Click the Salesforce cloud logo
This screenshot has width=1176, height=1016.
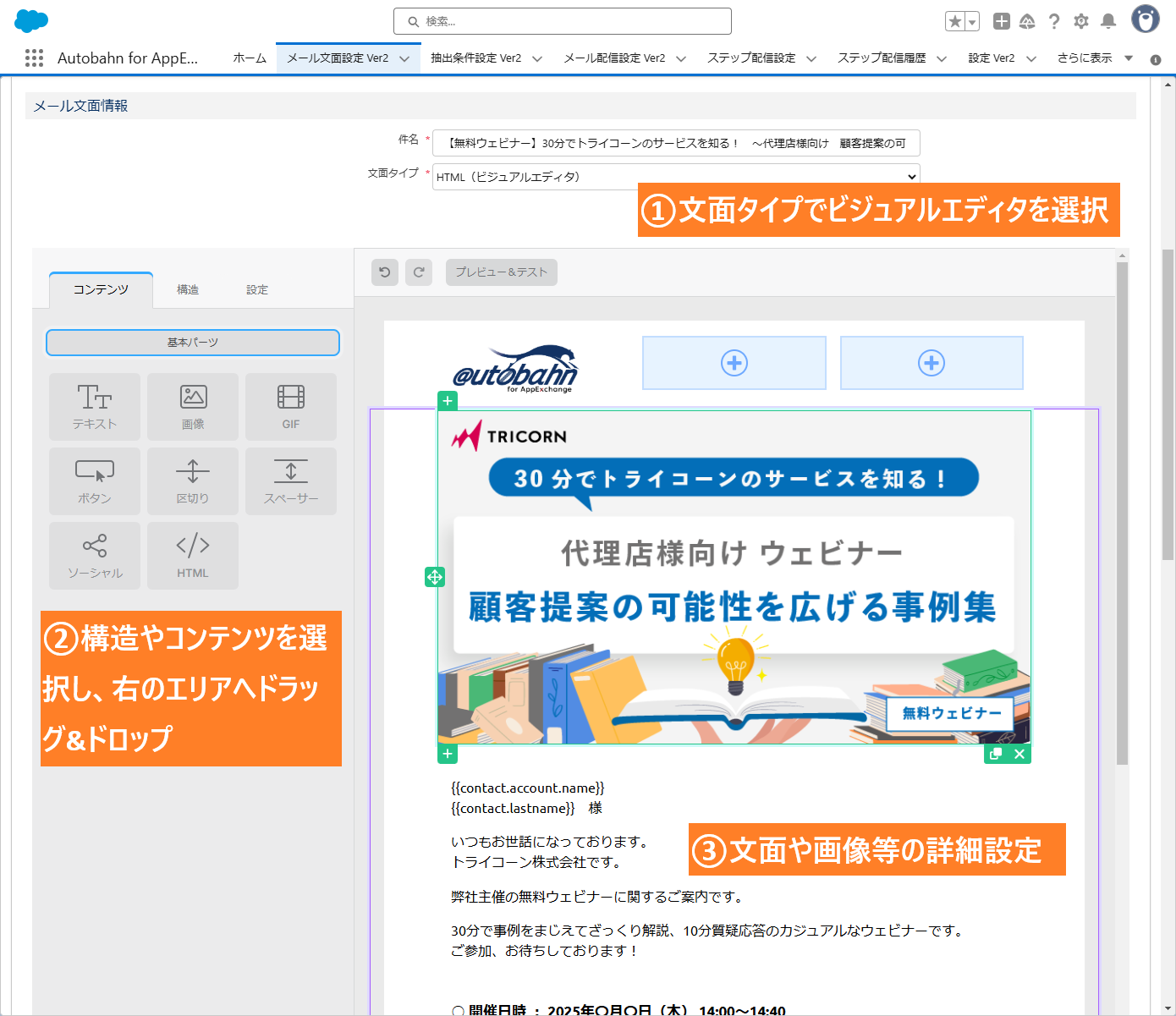tap(32, 20)
